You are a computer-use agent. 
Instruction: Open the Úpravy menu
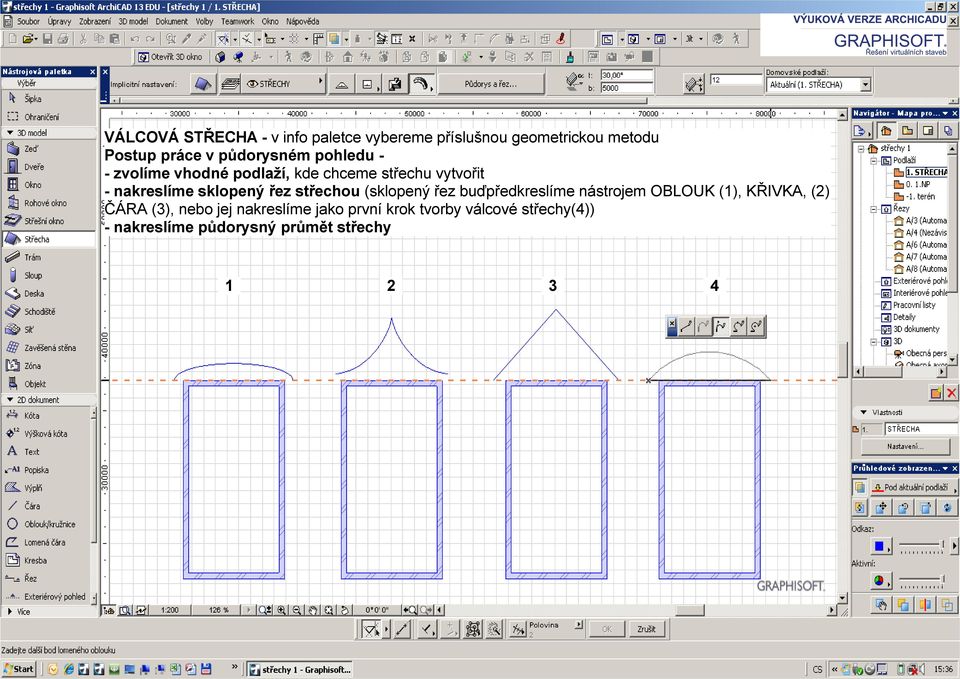59,21
